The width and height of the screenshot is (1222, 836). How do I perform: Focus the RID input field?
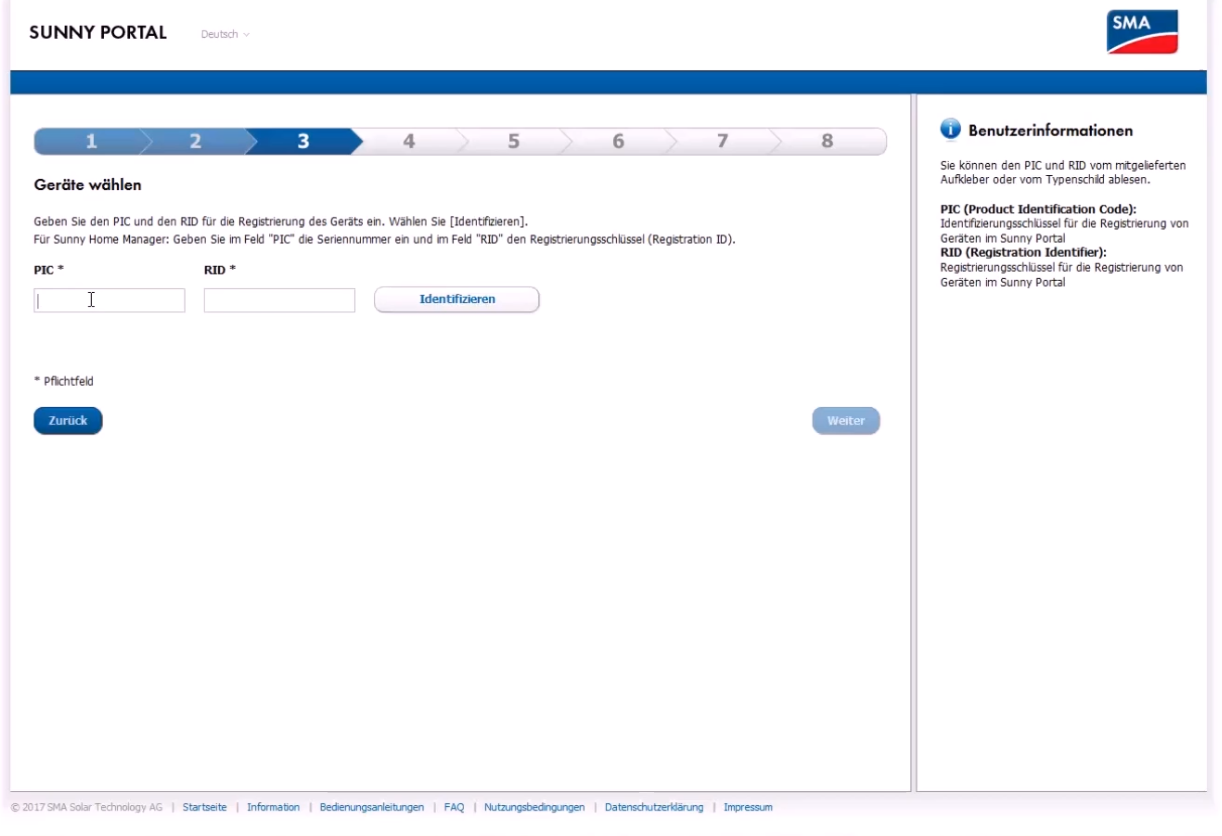pyautogui.click(x=279, y=300)
